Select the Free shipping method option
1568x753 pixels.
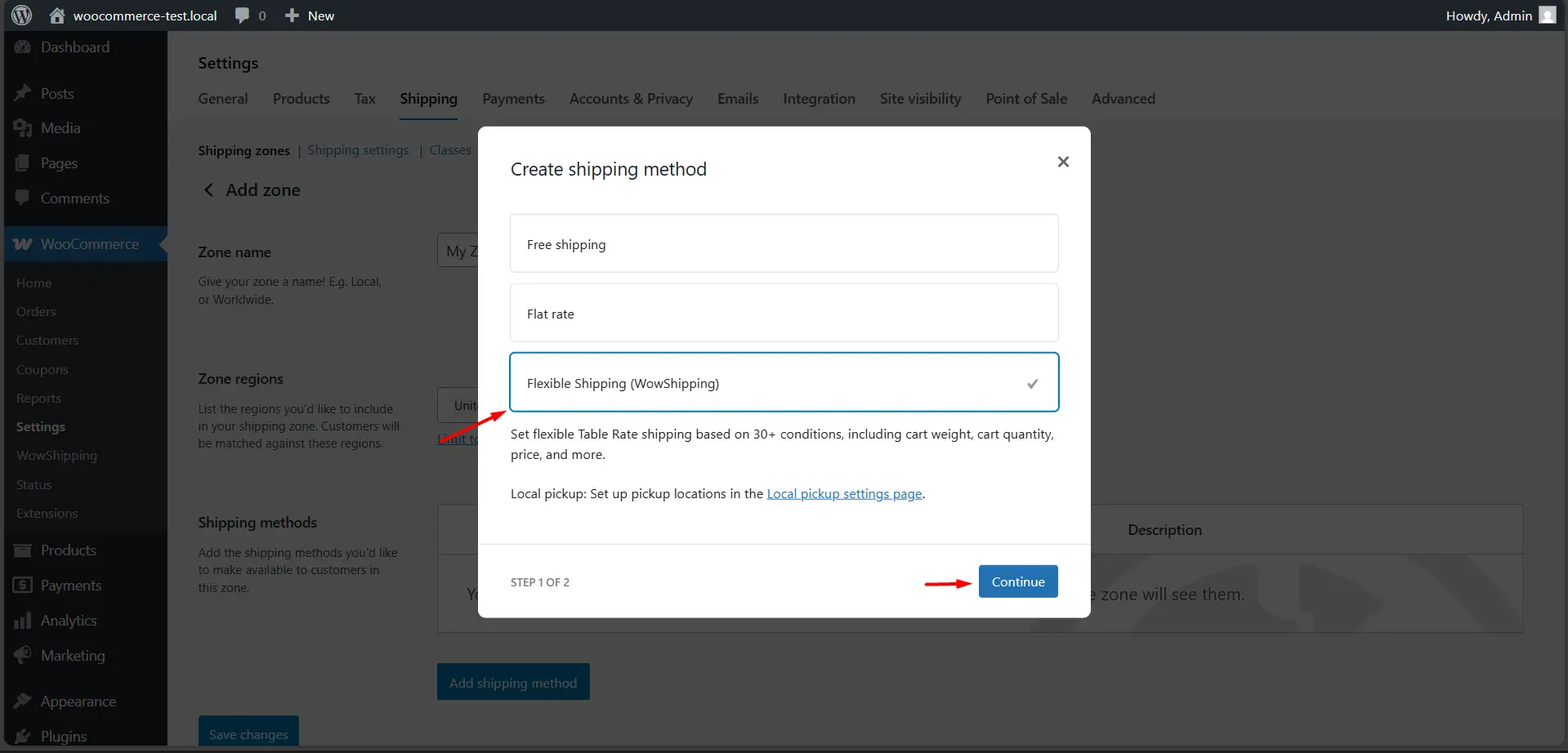tap(783, 243)
